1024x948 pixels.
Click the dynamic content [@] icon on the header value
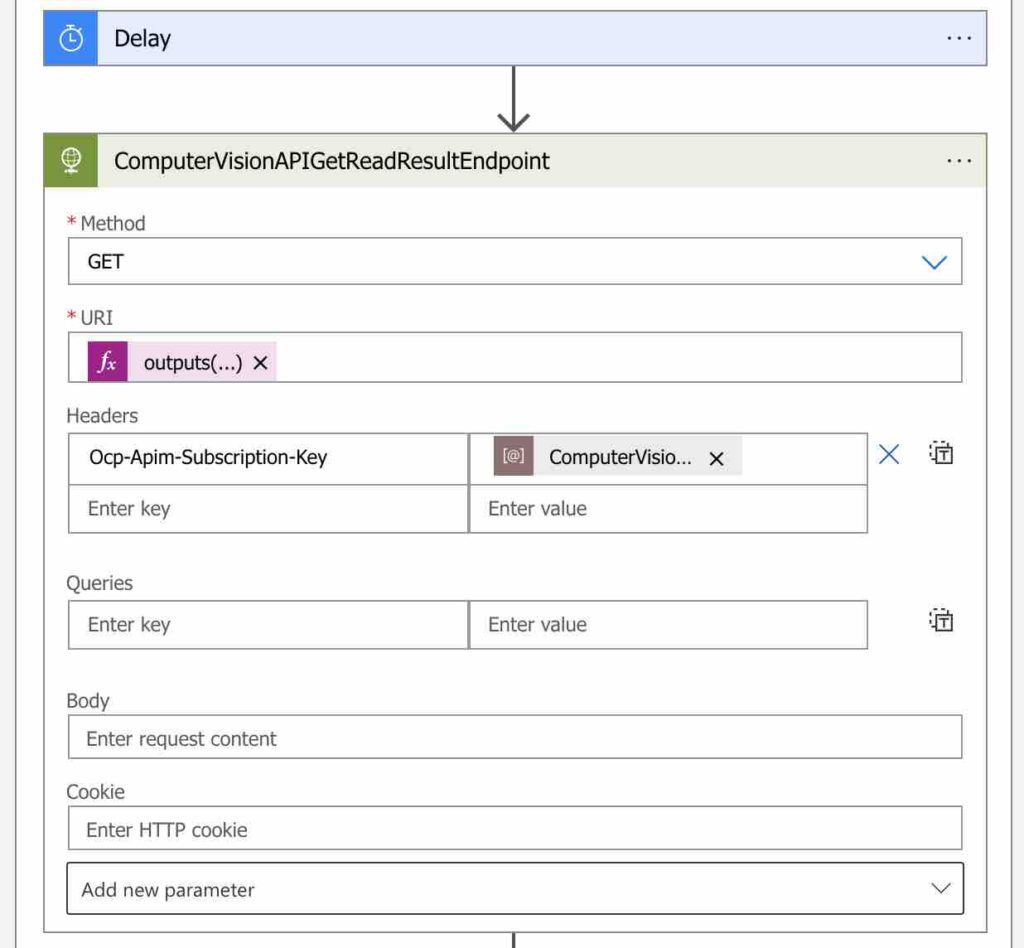tap(513, 456)
